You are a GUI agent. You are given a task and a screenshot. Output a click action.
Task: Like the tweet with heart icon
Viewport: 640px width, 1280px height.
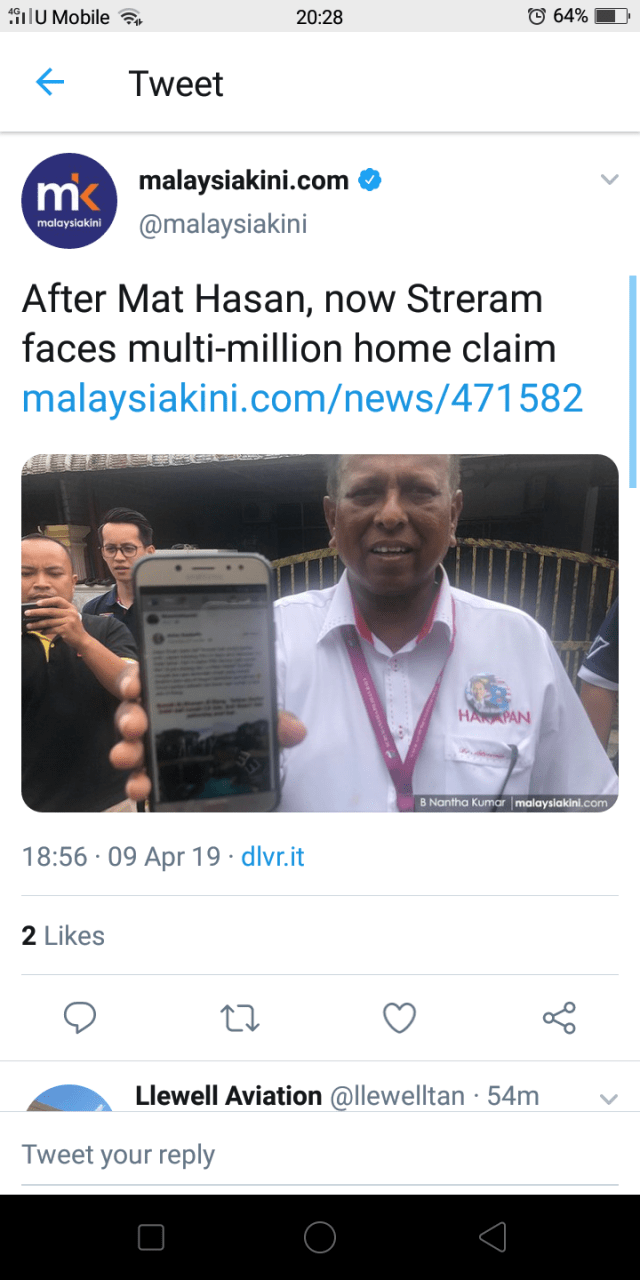point(399,1018)
